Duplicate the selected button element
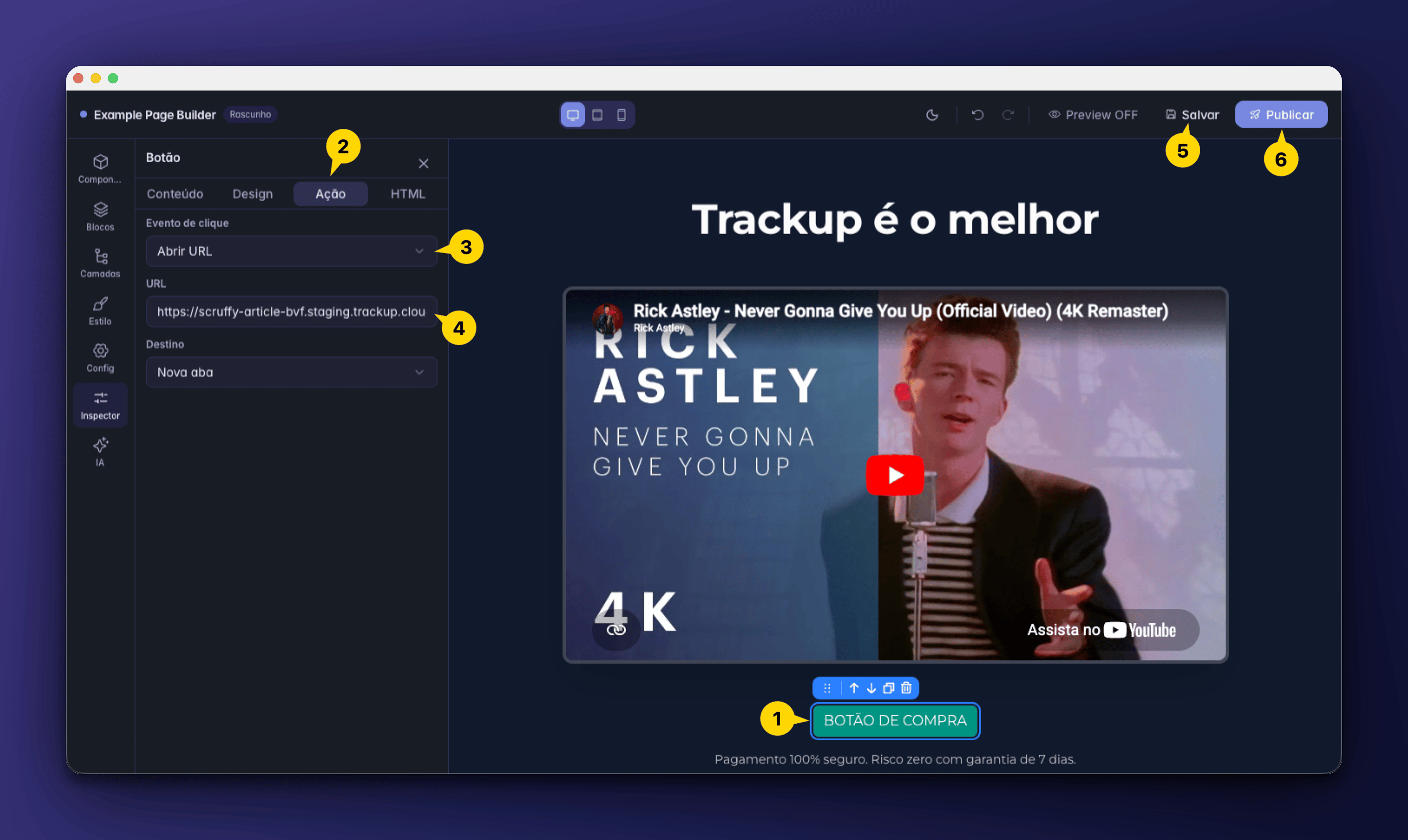Screen dimensions: 1408x840 tap(889, 688)
